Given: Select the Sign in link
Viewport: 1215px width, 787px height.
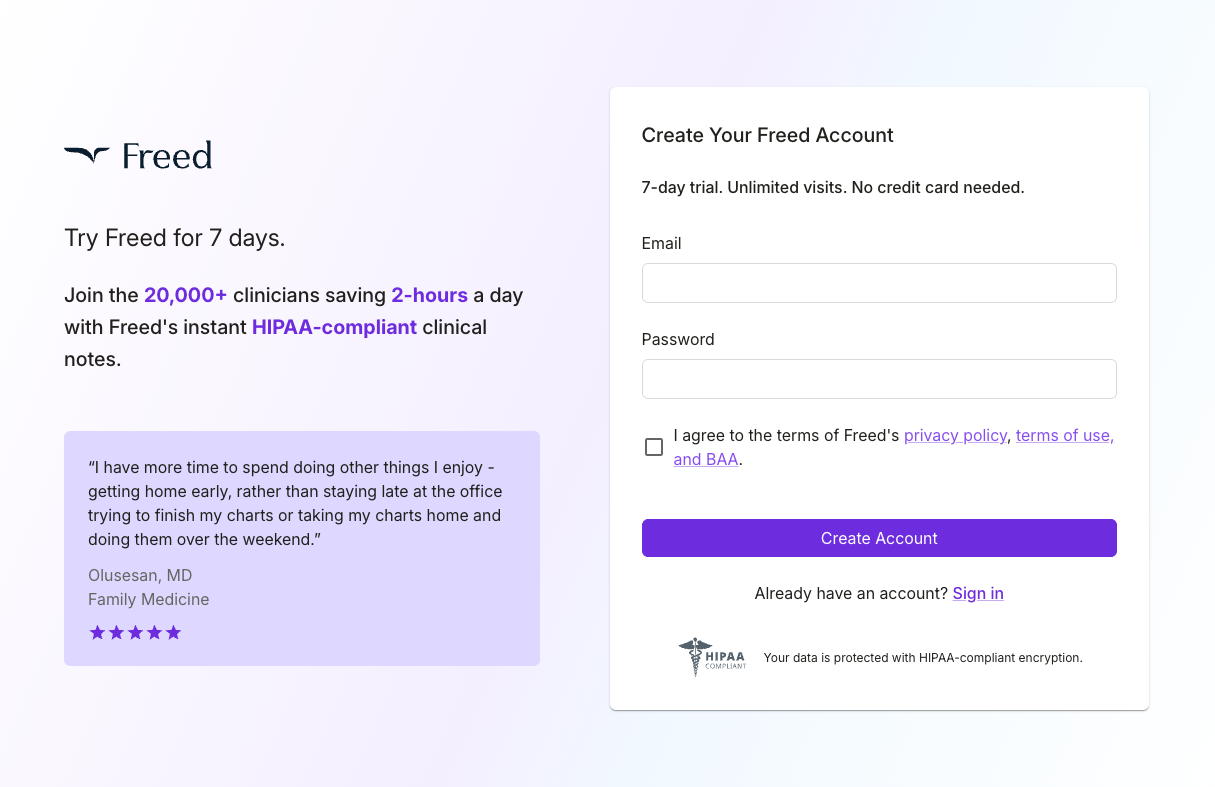Looking at the screenshot, I should click(978, 593).
